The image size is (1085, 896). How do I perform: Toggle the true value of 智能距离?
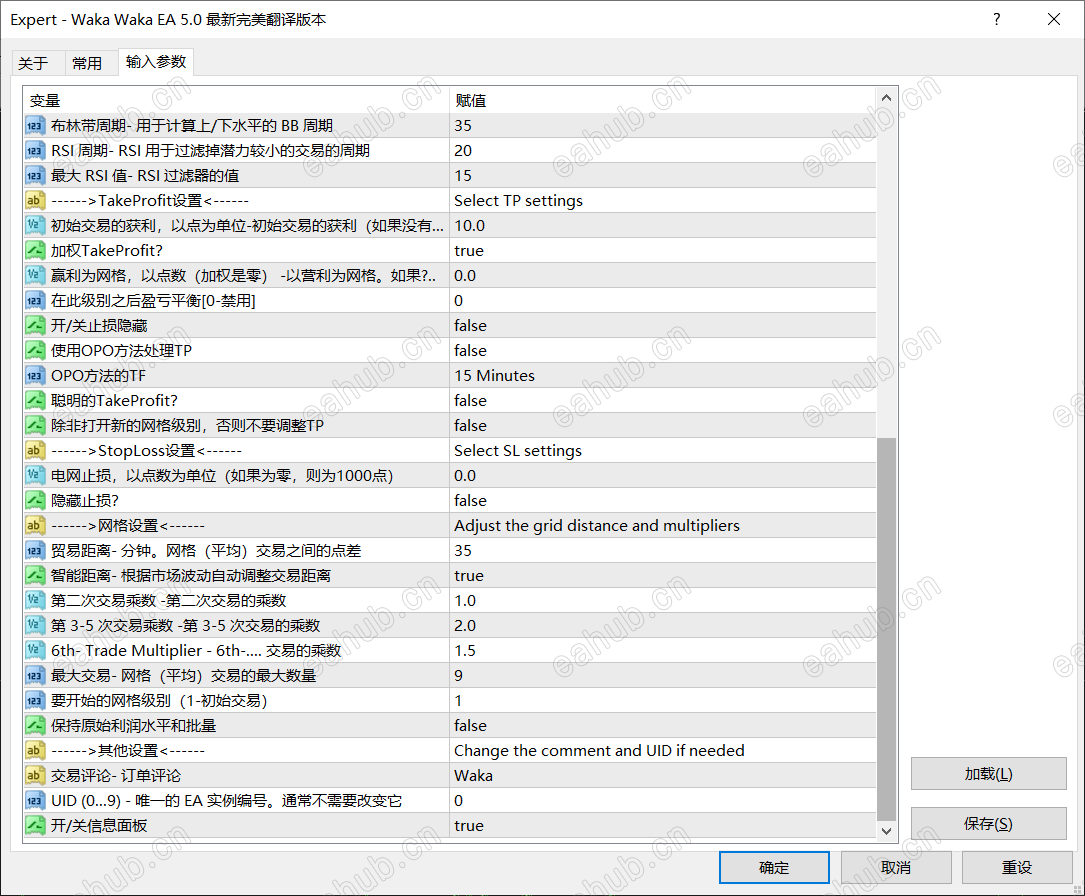(663, 576)
